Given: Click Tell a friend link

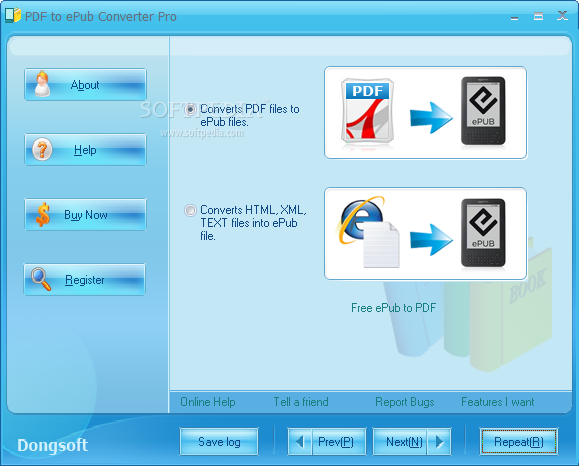Looking at the screenshot, I should 301,402.
